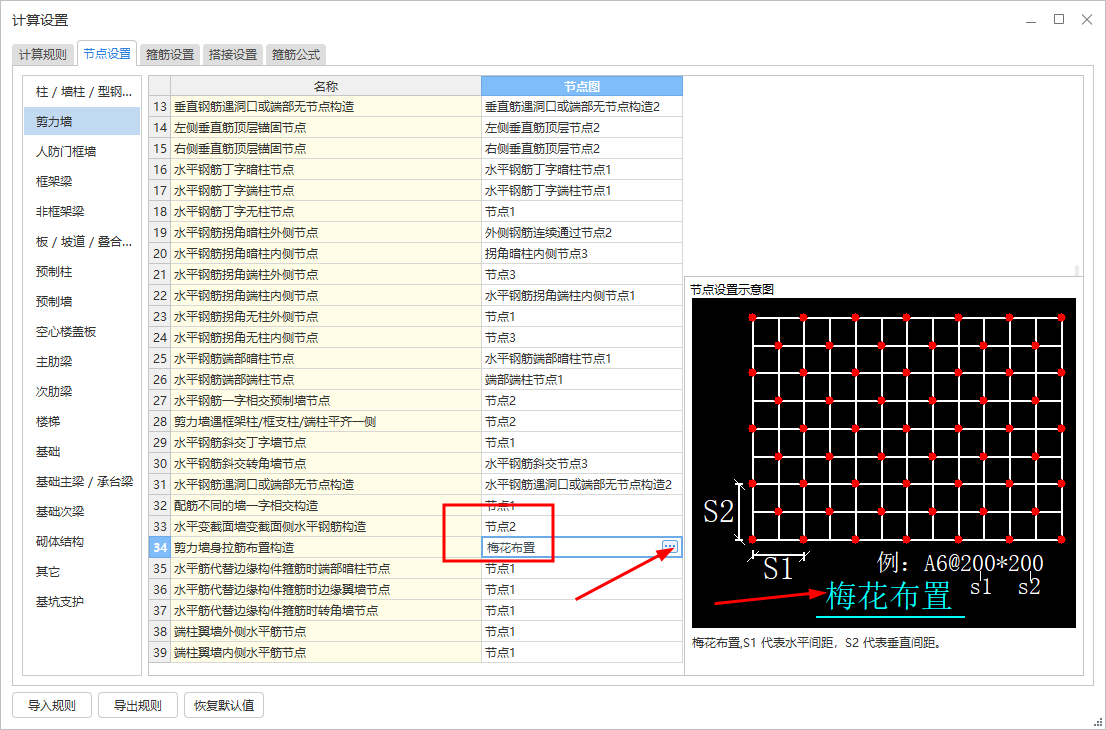This screenshot has width=1106, height=730.
Task: Select 板 / 坡道 / 叠合 category
Action: tap(83, 242)
